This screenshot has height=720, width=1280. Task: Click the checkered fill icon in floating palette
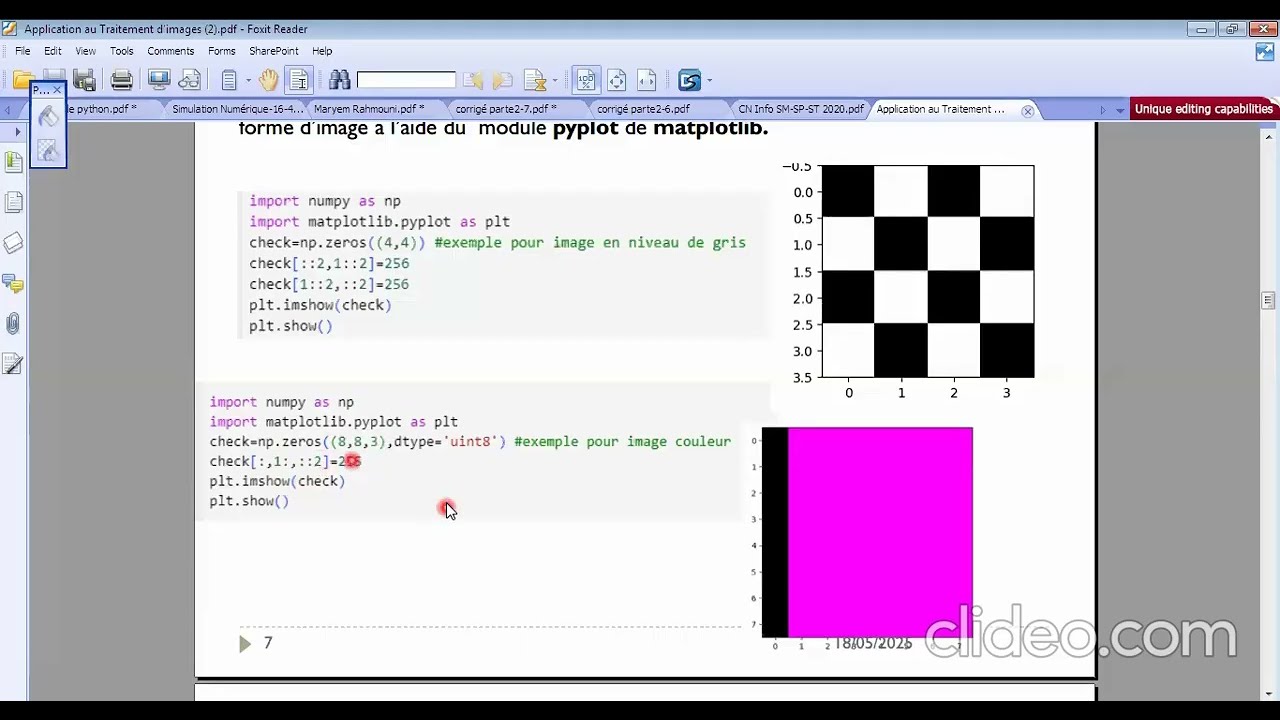48,150
